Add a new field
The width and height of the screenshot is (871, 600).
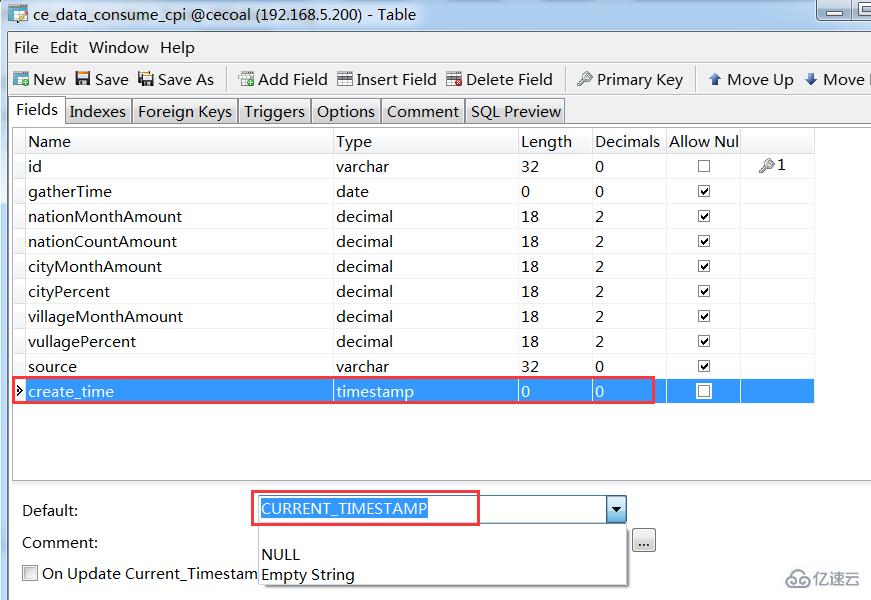(283, 79)
